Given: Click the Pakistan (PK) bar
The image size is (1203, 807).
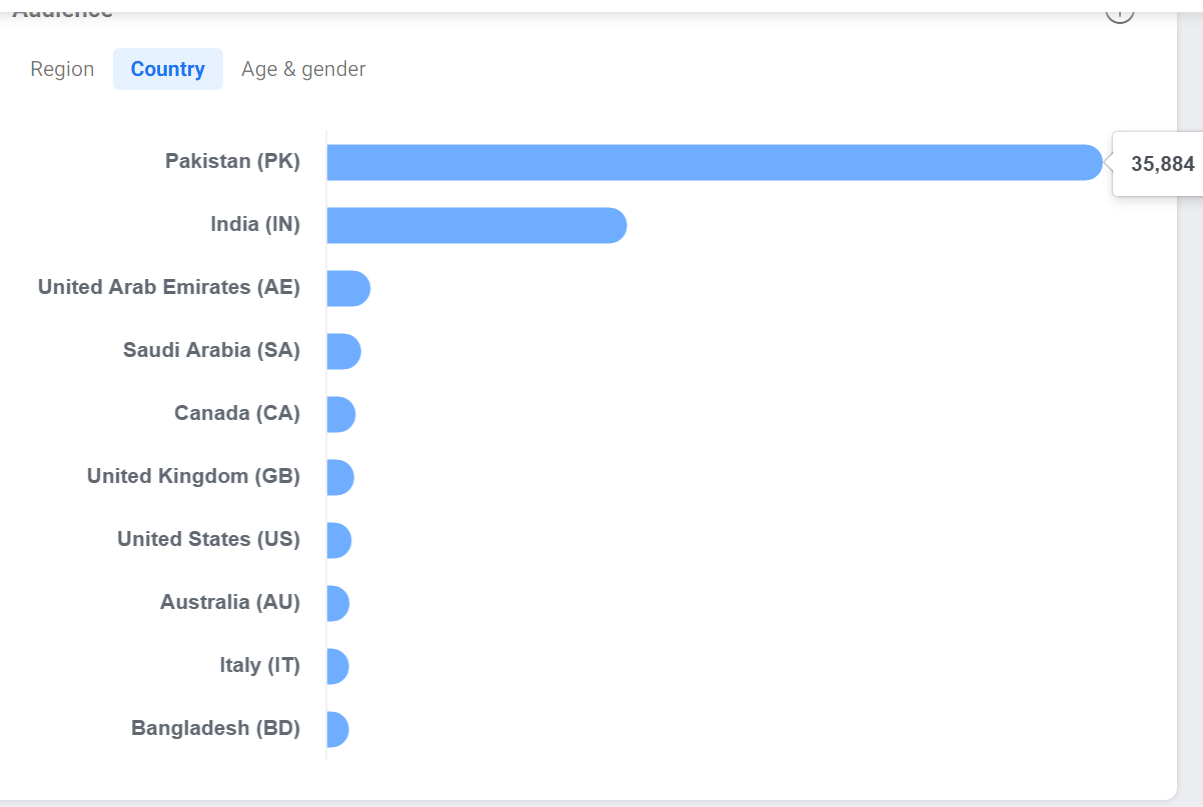Looking at the screenshot, I should click(715, 162).
